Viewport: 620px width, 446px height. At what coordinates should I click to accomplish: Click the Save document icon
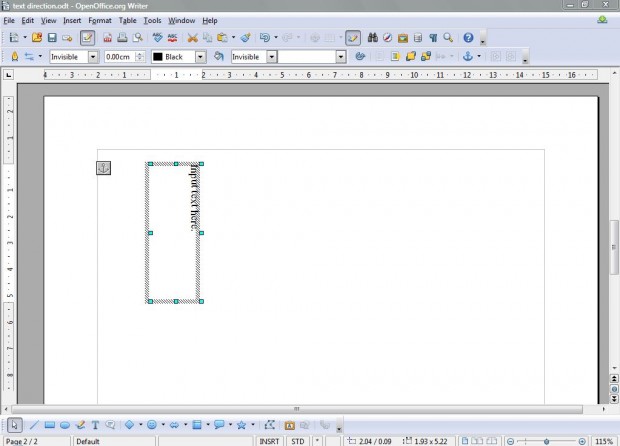(51, 38)
